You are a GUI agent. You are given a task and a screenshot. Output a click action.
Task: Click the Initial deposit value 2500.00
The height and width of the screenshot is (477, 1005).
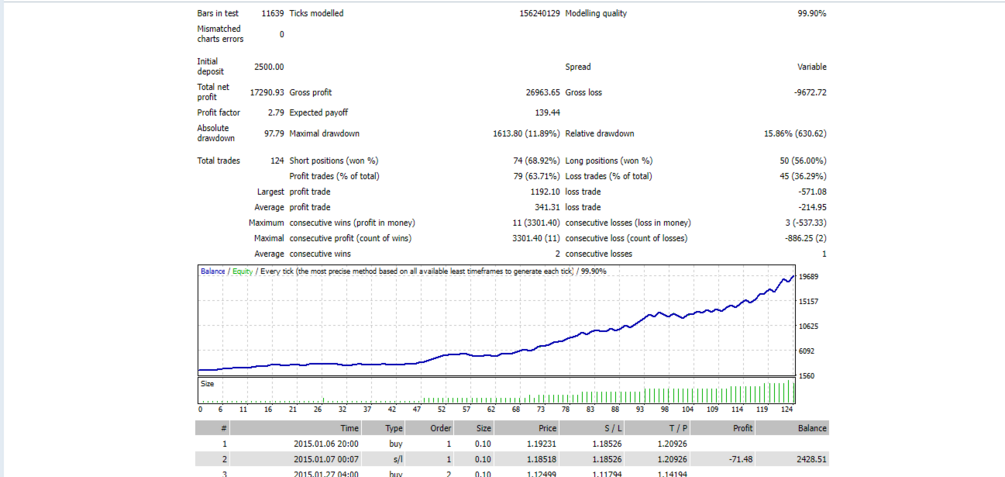tap(269, 67)
